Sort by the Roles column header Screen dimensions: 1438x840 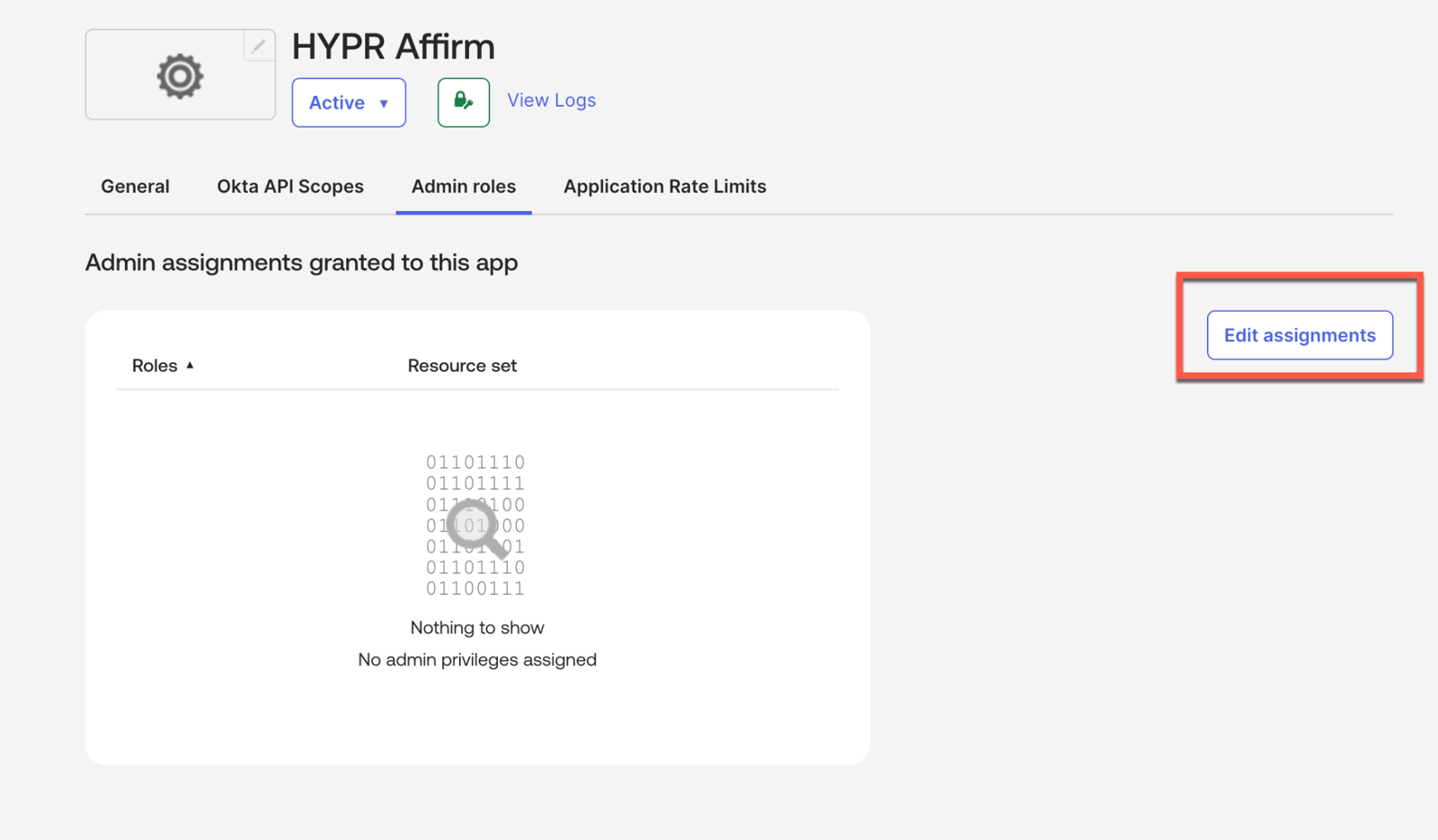point(163,366)
